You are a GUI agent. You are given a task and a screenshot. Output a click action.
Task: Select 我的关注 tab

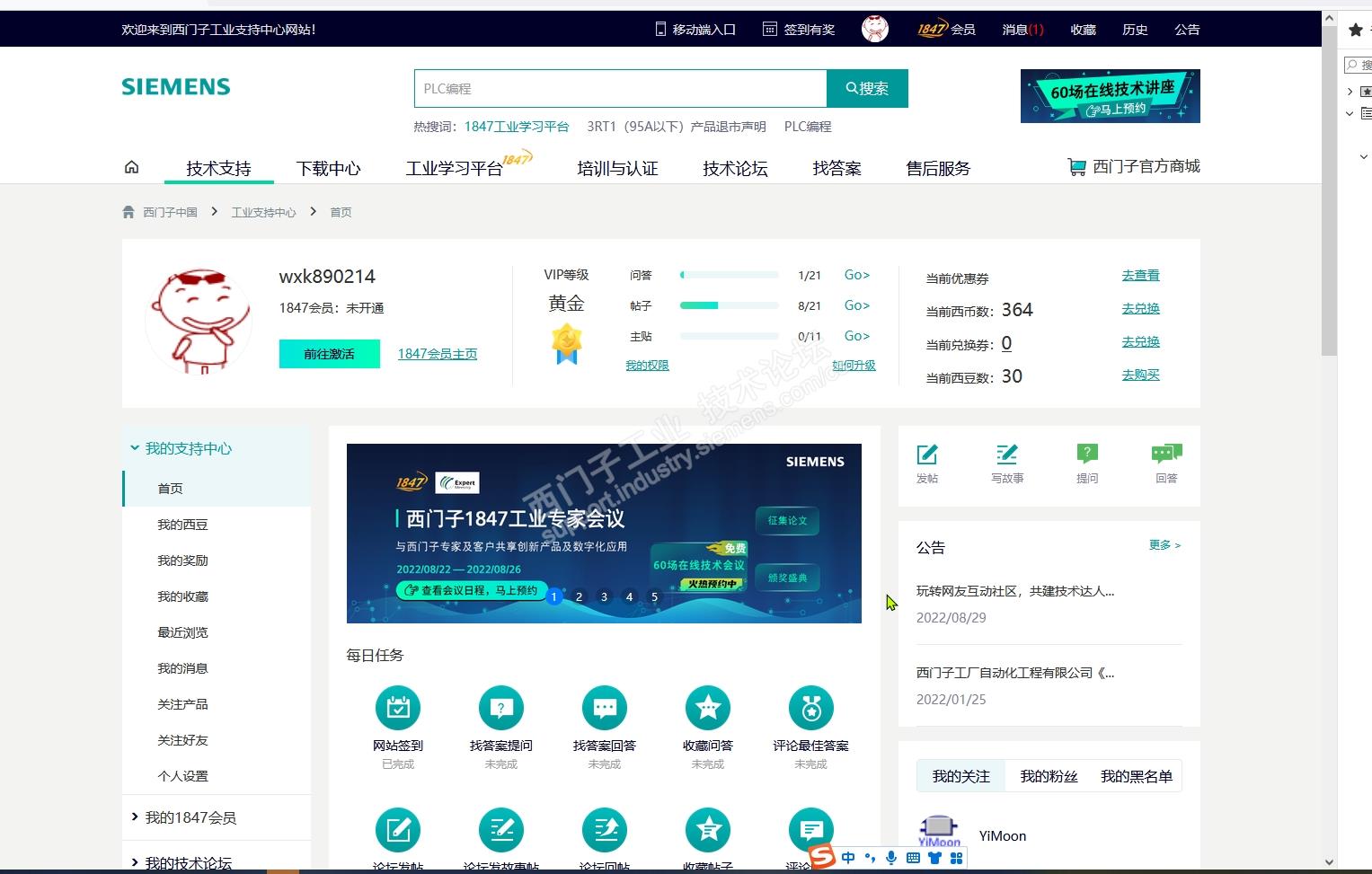[960, 776]
